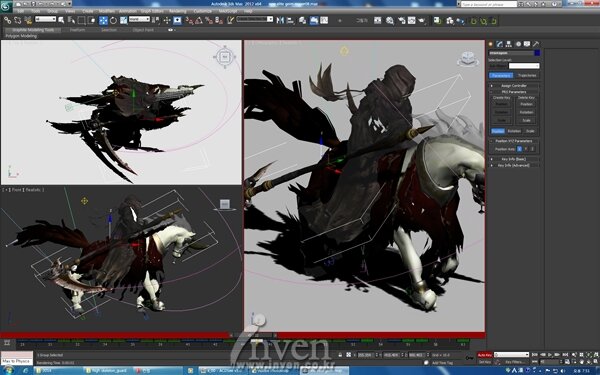
Task: Click the Key Filters button
Action: [514, 362]
